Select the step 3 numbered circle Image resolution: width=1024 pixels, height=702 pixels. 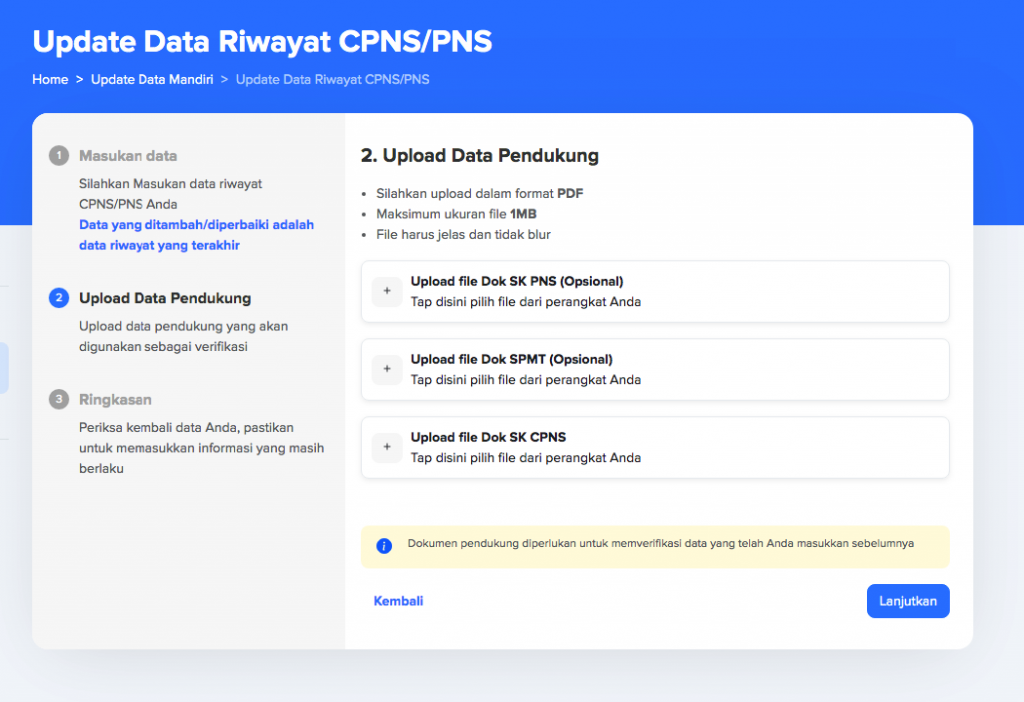click(x=58, y=399)
